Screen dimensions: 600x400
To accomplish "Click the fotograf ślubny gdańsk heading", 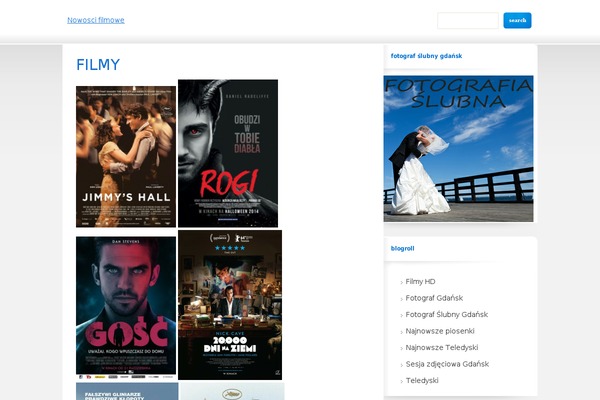I will point(426,56).
